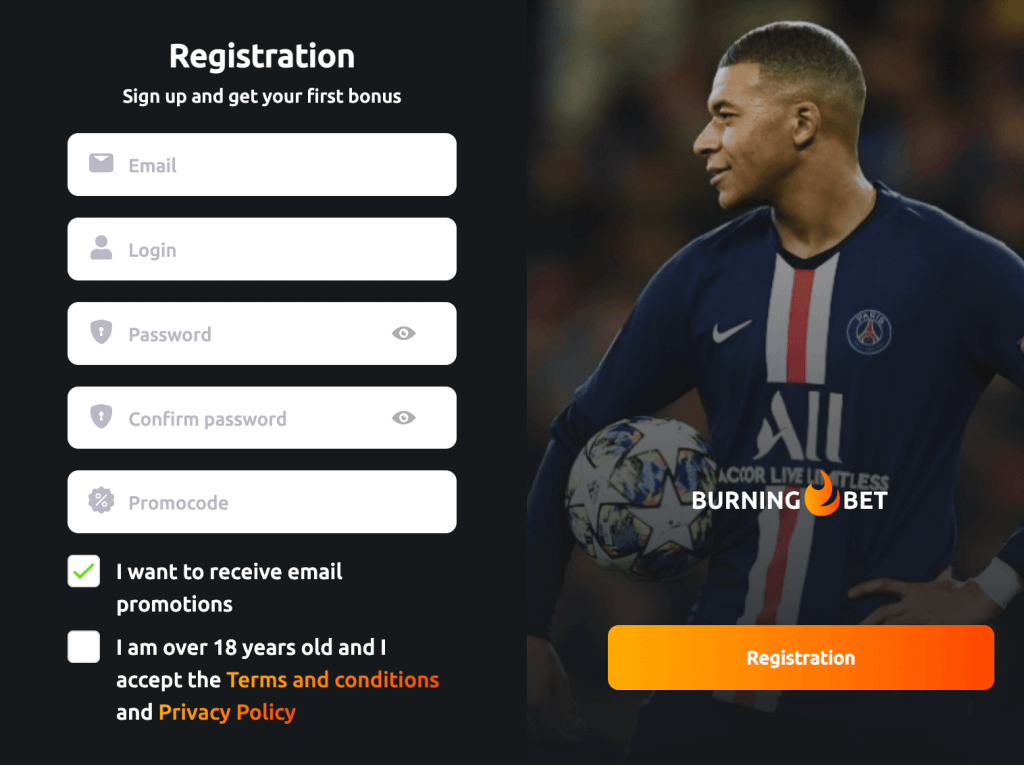
Task: Click the shield icon in Confirm password field
Action: pyautogui.click(x=101, y=416)
